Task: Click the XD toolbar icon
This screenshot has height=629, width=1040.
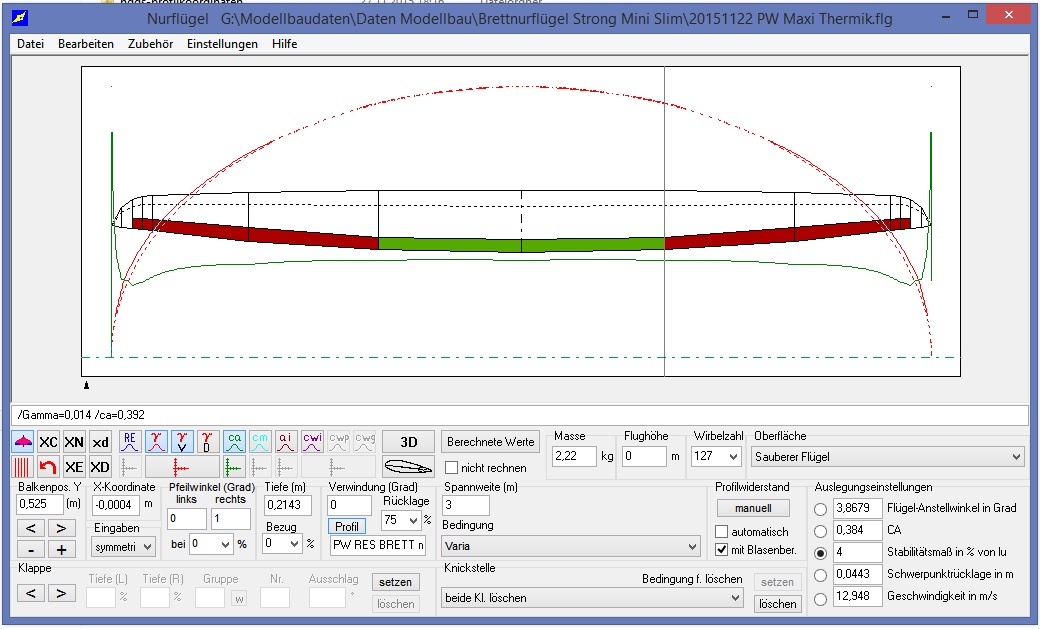Action: tap(100, 466)
